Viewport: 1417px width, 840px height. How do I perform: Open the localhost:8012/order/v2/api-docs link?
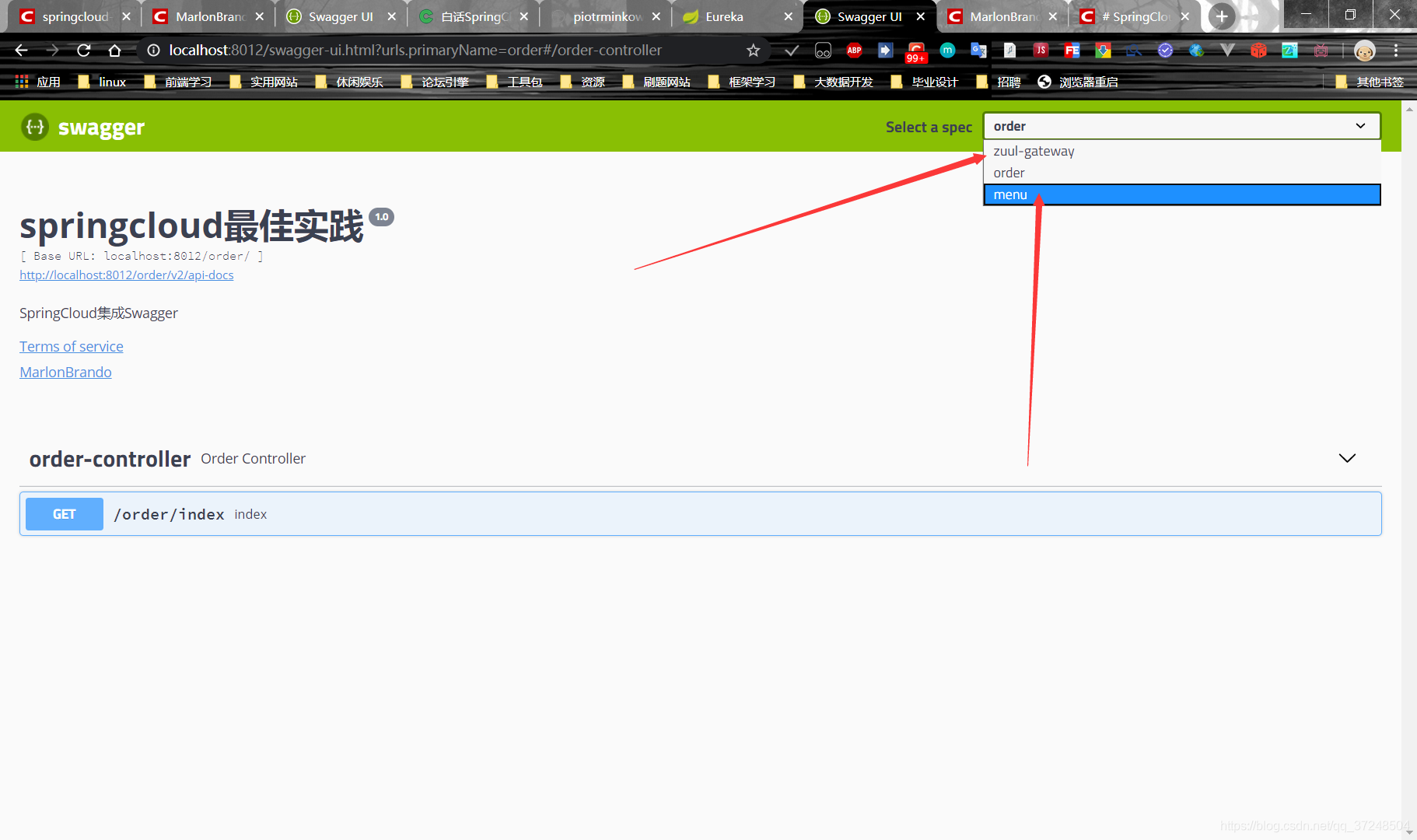(x=127, y=275)
